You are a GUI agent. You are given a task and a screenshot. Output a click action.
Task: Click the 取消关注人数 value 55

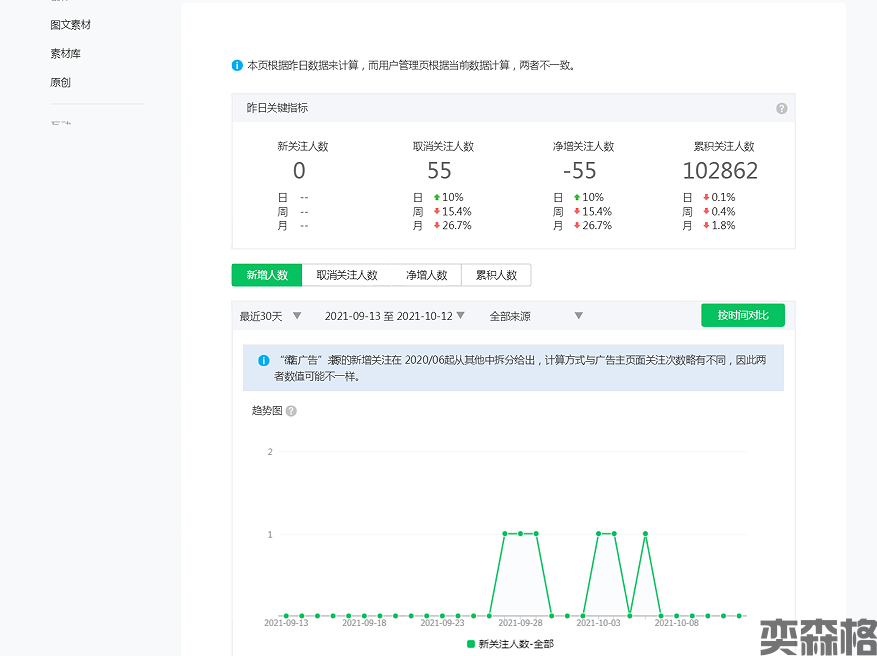tap(440, 171)
